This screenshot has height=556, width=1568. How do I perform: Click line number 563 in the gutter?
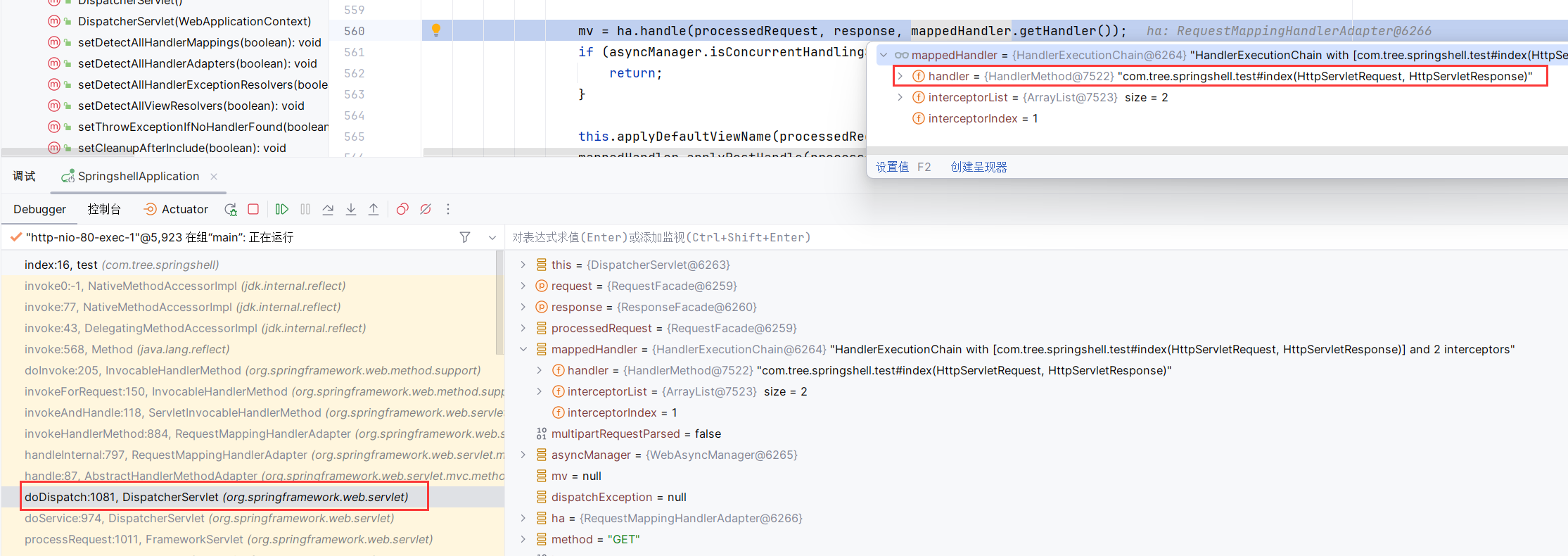pyautogui.click(x=355, y=94)
